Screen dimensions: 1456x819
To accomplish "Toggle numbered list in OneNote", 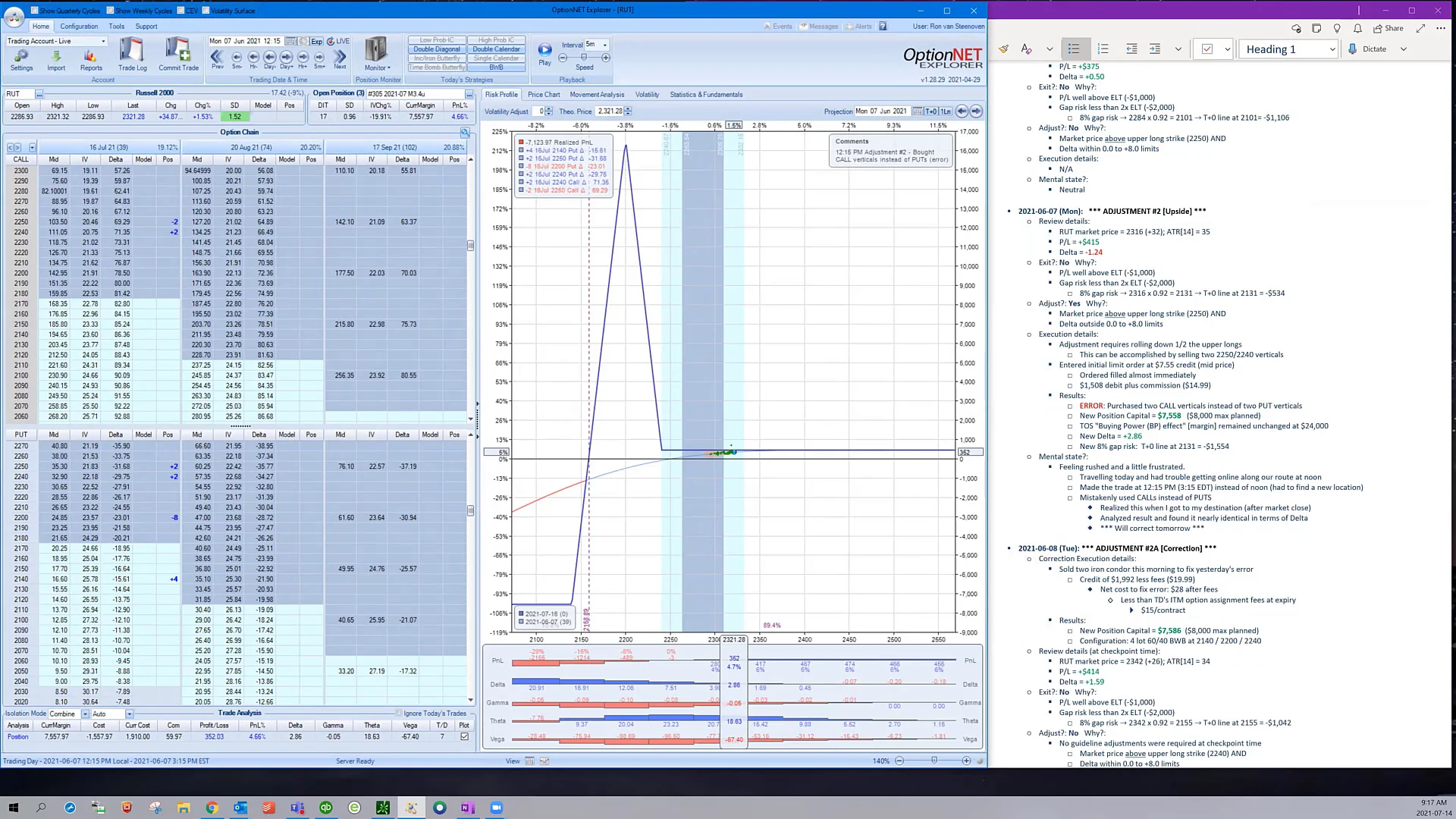I will click(x=1103, y=49).
